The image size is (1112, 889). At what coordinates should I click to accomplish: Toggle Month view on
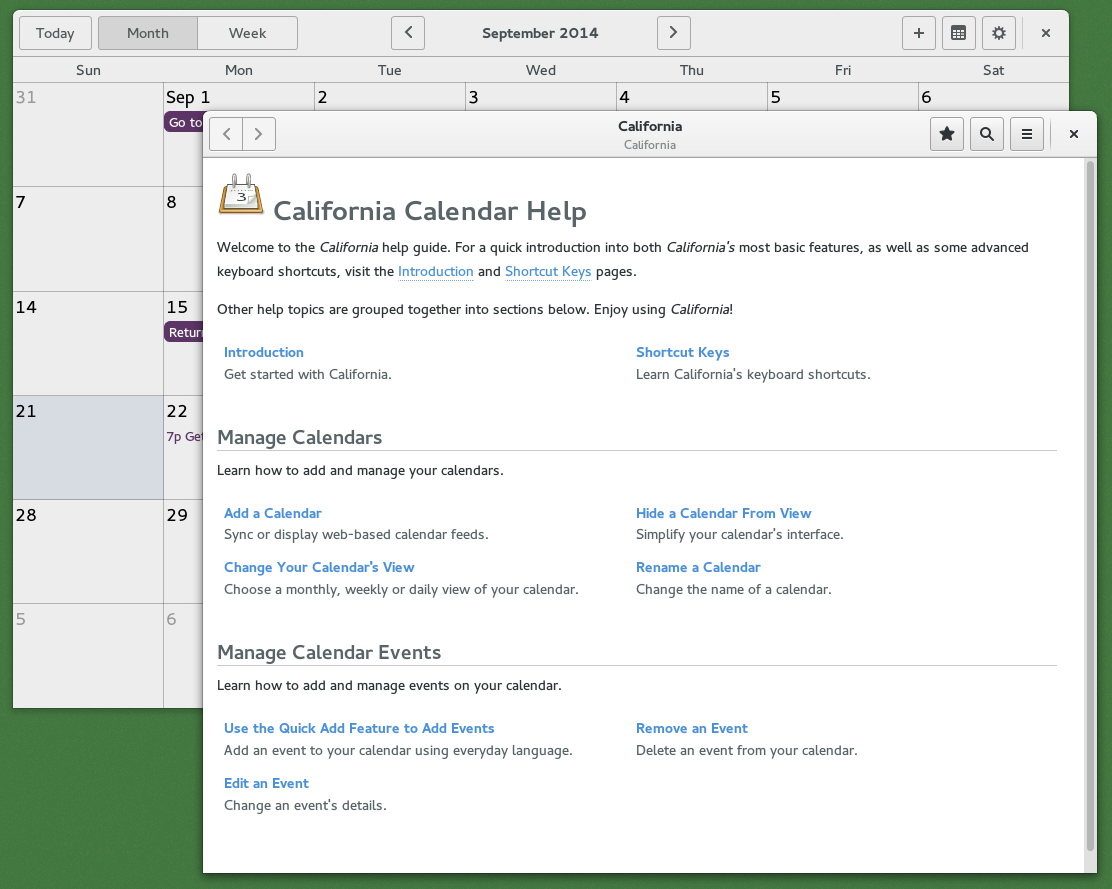click(147, 32)
